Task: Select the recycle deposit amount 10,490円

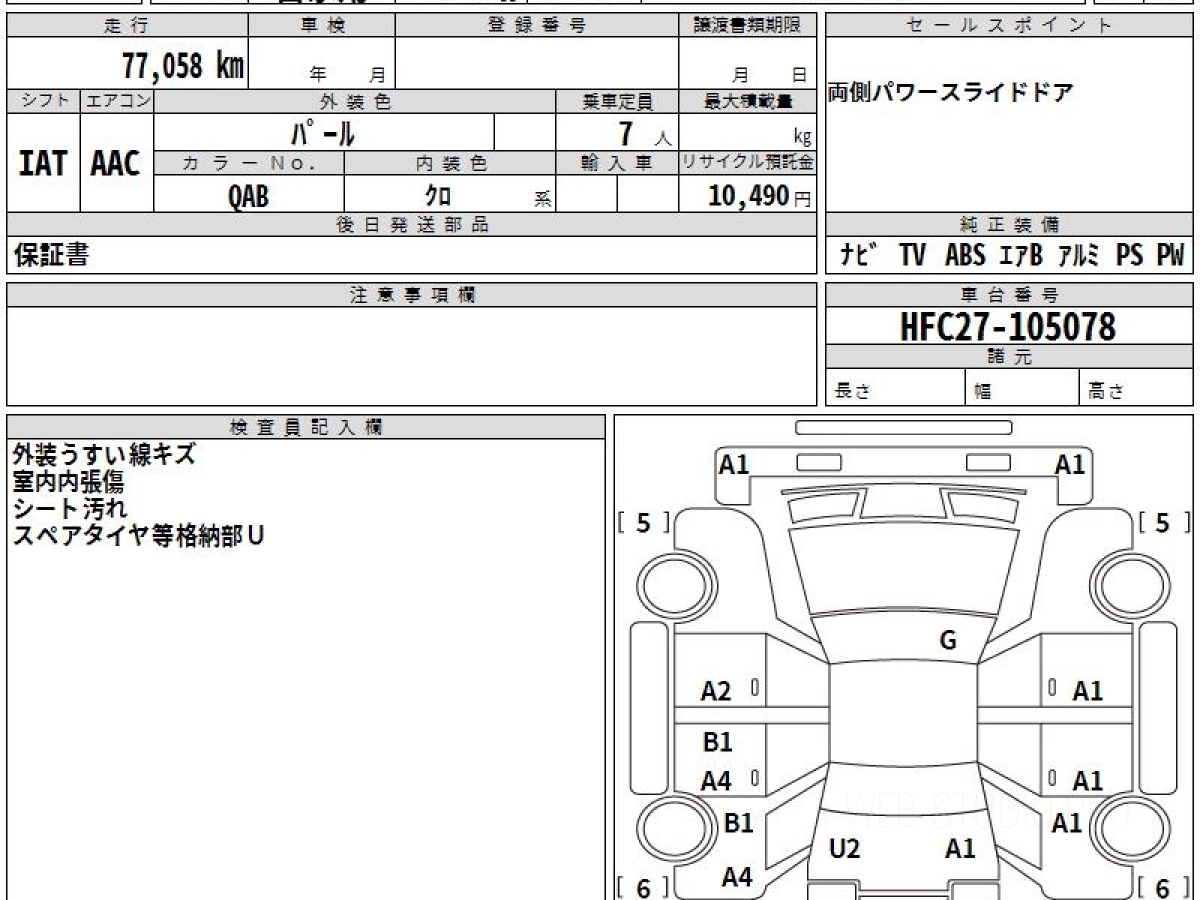Action: (760, 196)
